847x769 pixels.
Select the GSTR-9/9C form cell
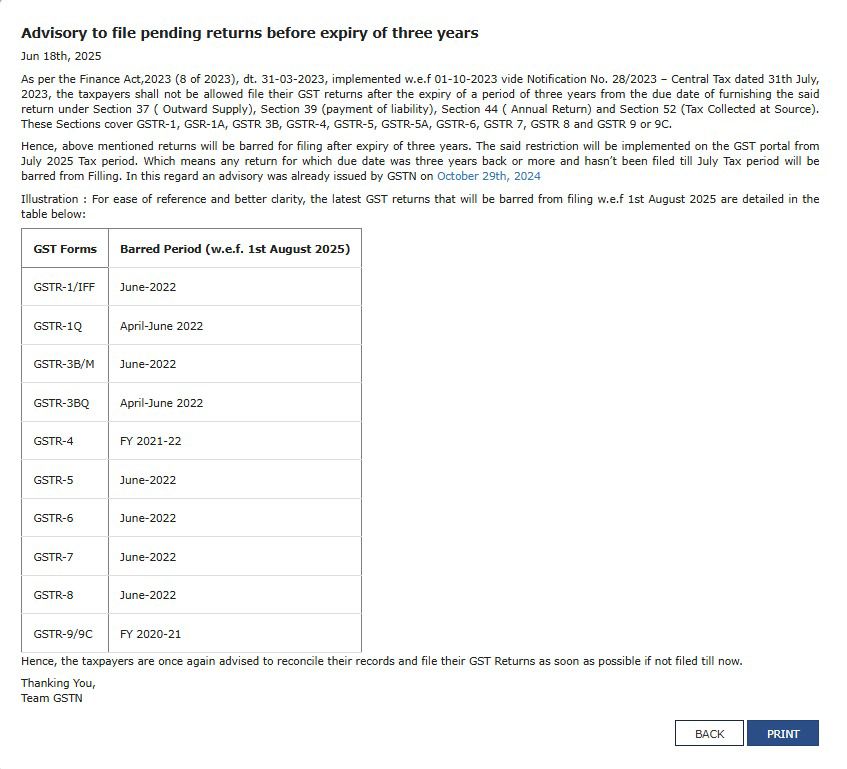click(63, 634)
